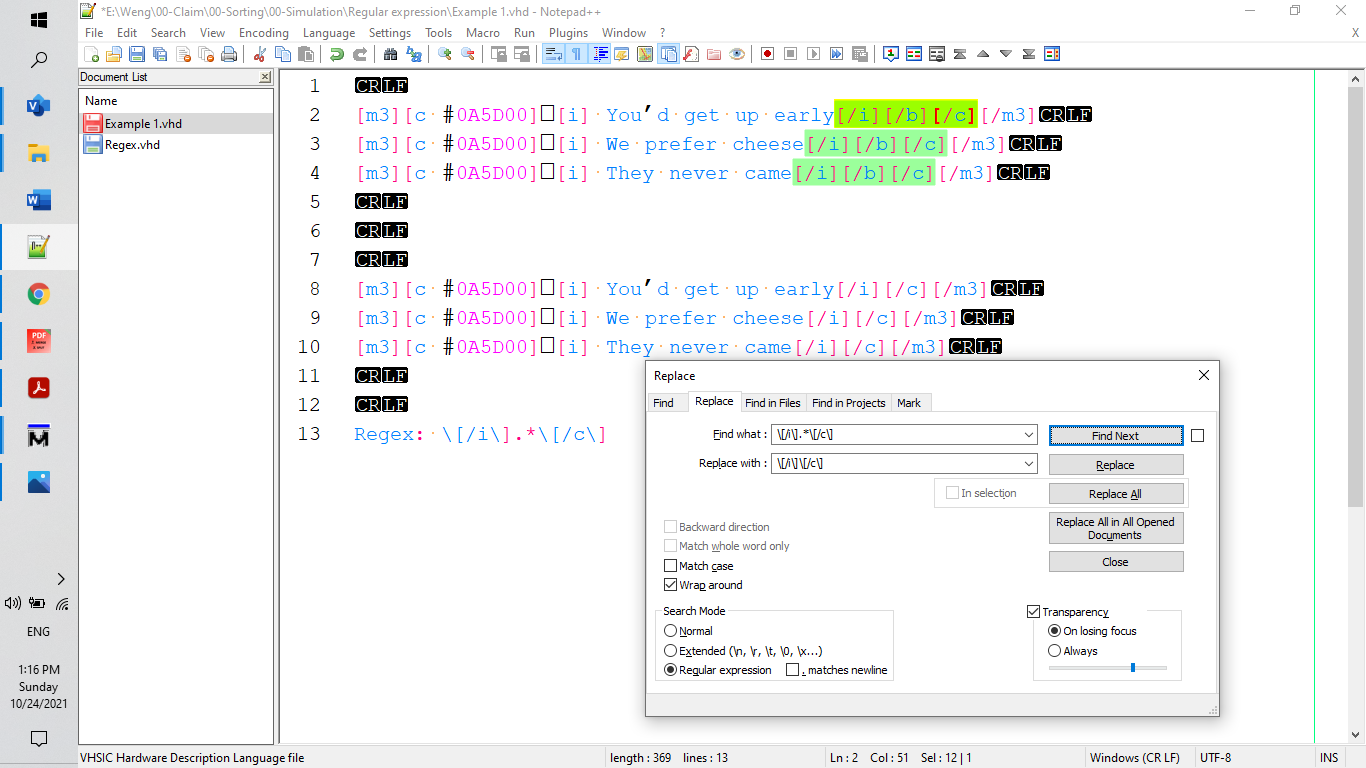This screenshot has height=768, width=1366.
Task: Click the Zoom In magnifier icon
Action: 445,54
